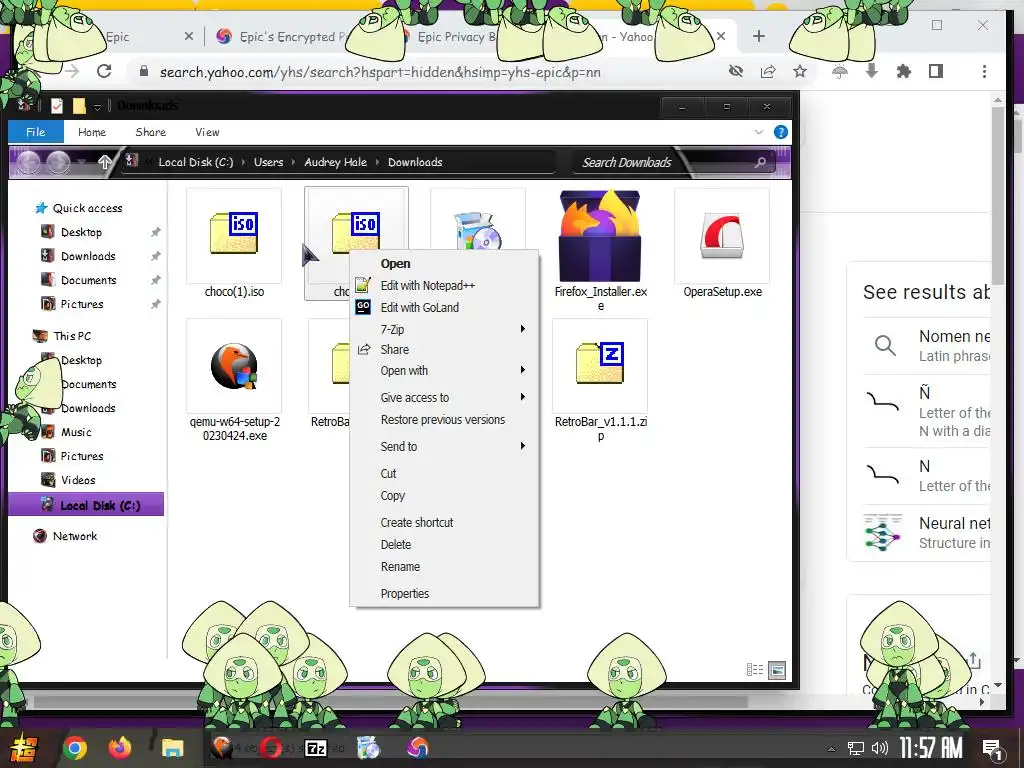Switch to the Home ribbon tab

tap(91, 132)
